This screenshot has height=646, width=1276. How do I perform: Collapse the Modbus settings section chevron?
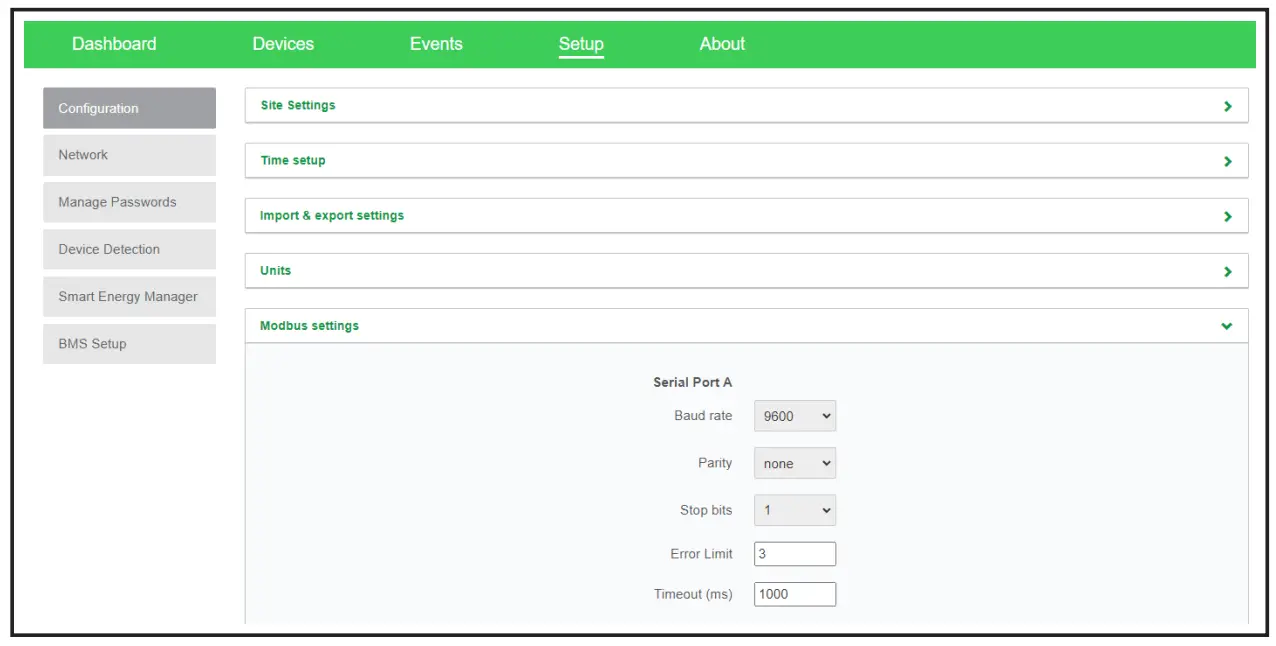pyautogui.click(x=1229, y=325)
